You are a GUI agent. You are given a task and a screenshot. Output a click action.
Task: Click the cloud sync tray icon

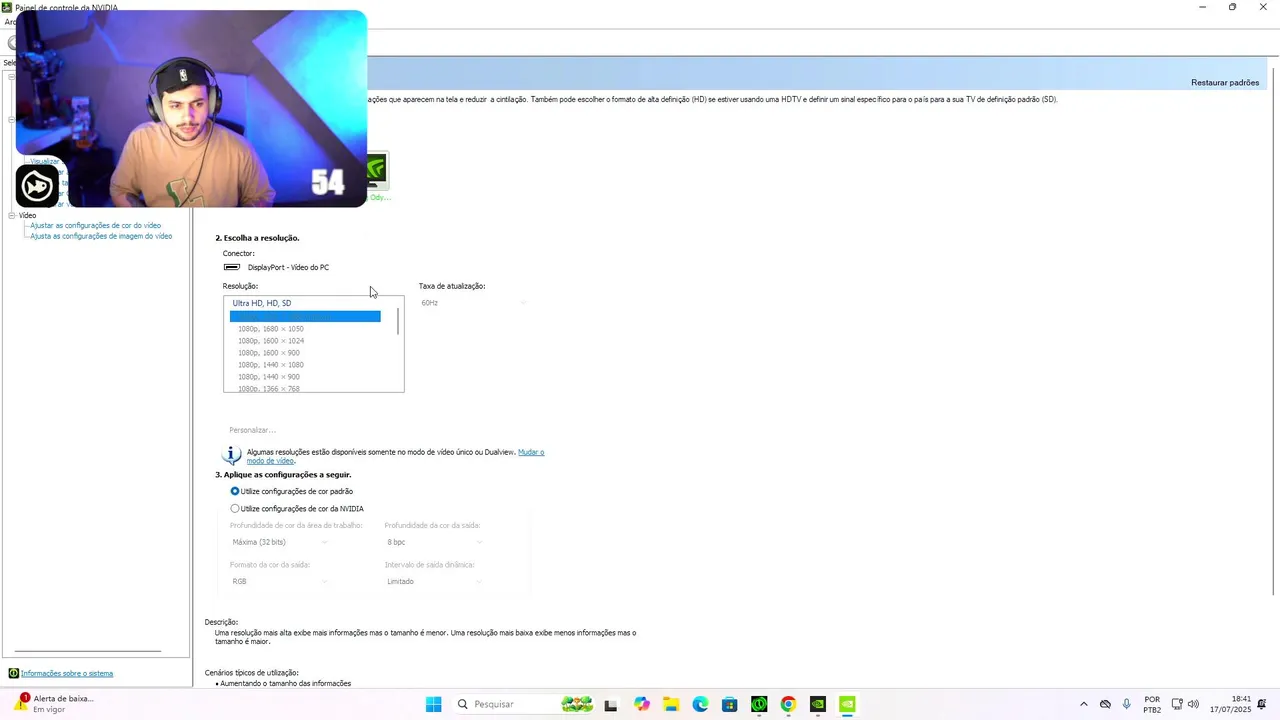pos(1105,704)
